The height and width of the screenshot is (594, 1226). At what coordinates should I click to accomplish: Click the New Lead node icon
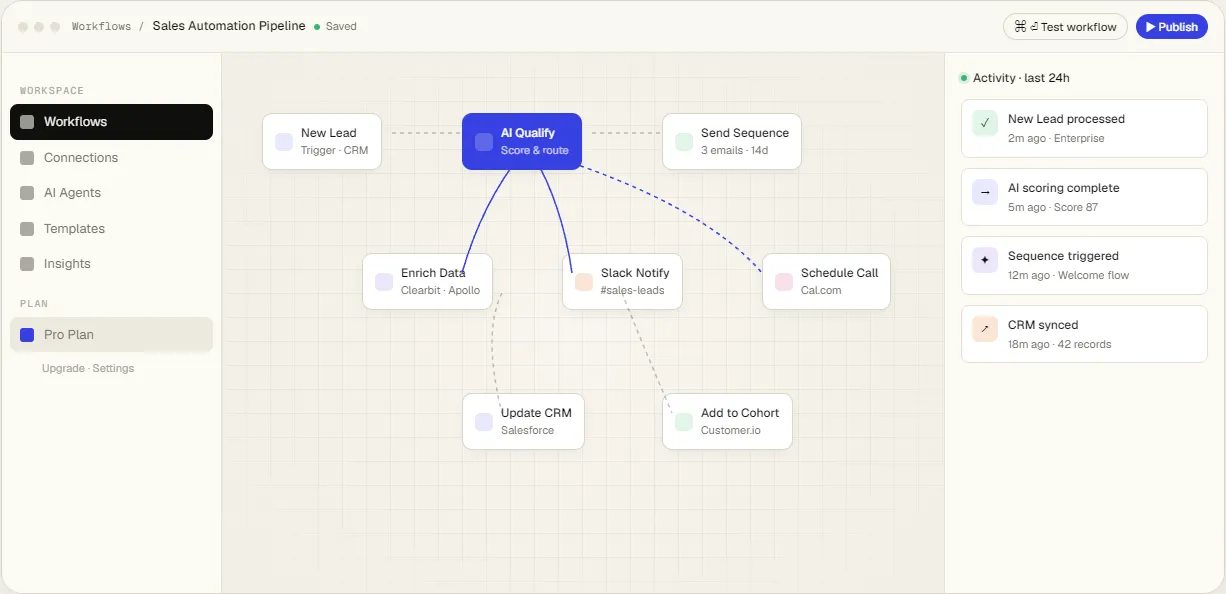coord(284,142)
